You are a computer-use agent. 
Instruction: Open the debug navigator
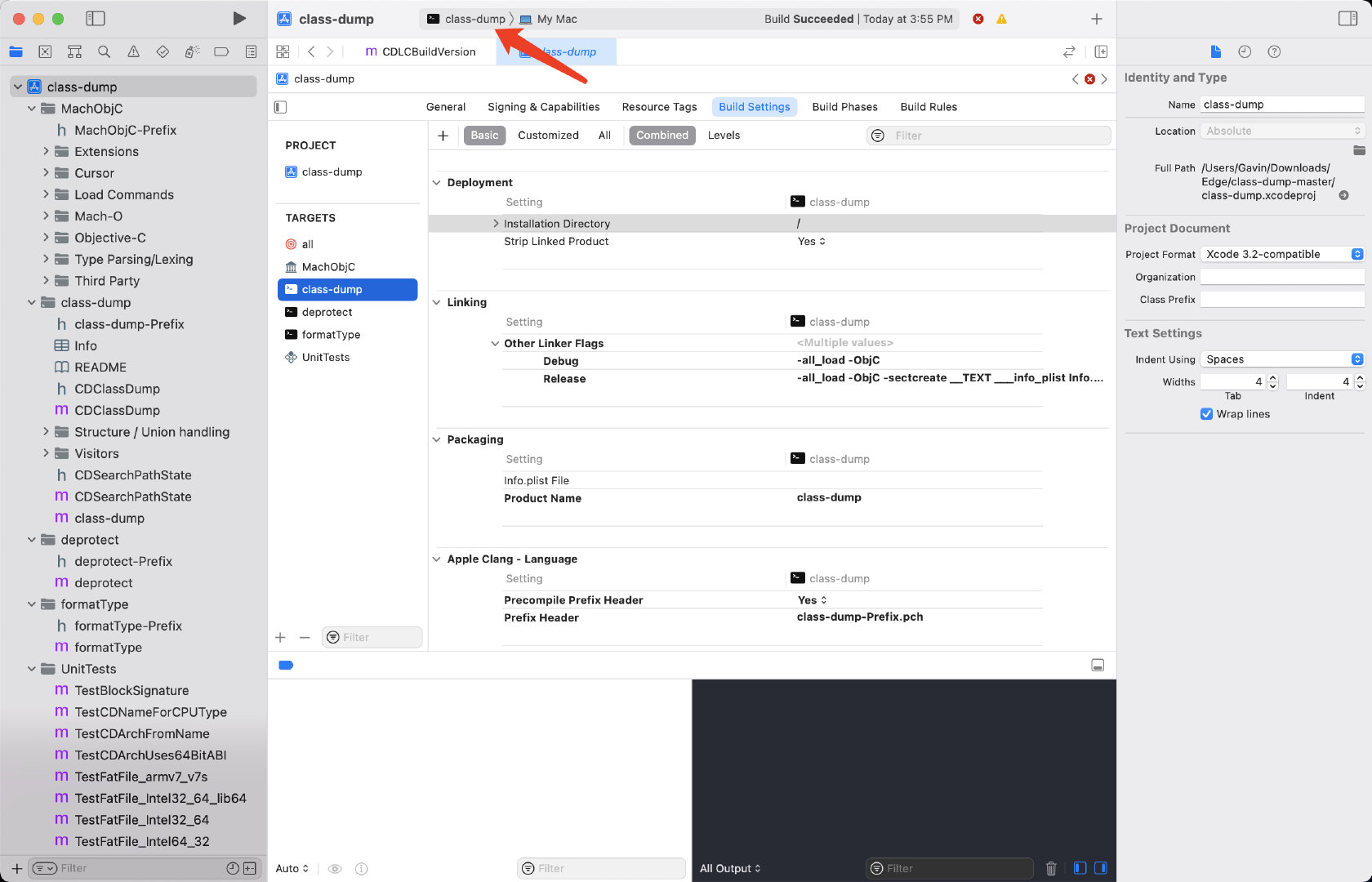pos(192,51)
